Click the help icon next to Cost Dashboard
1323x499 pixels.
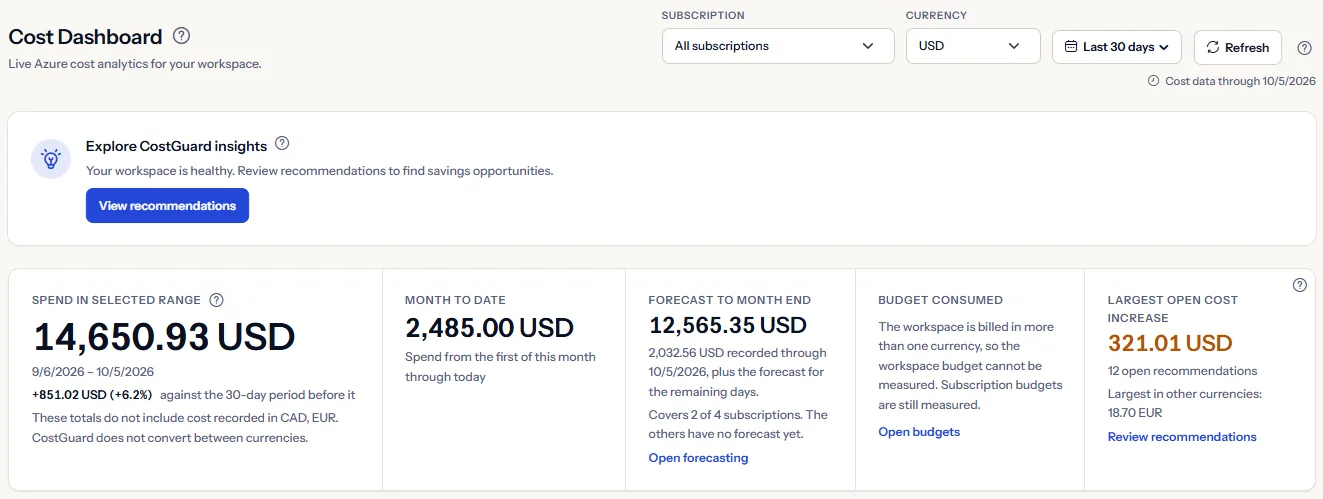pos(181,36)
